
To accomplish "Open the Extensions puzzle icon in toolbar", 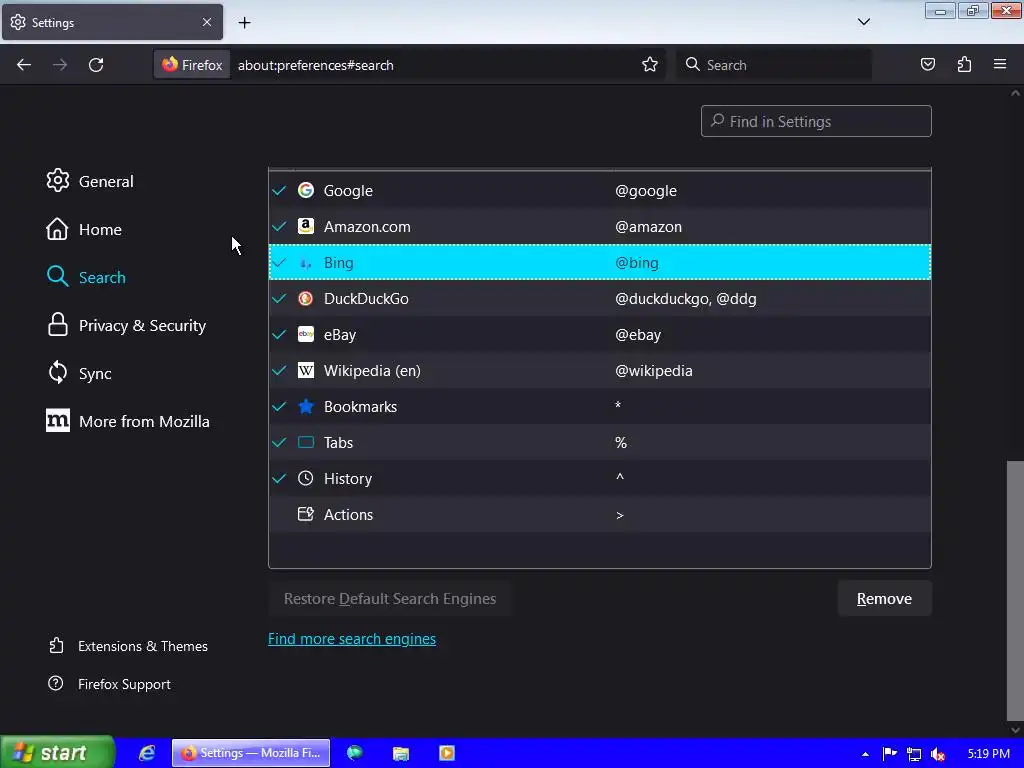I will tap(964, 65).
